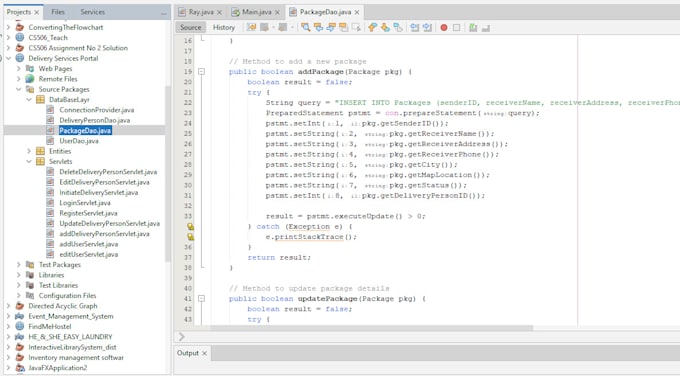The image size is (680, 376).
Task: Minimize the Projects panel group
Action: pos(163,13)
